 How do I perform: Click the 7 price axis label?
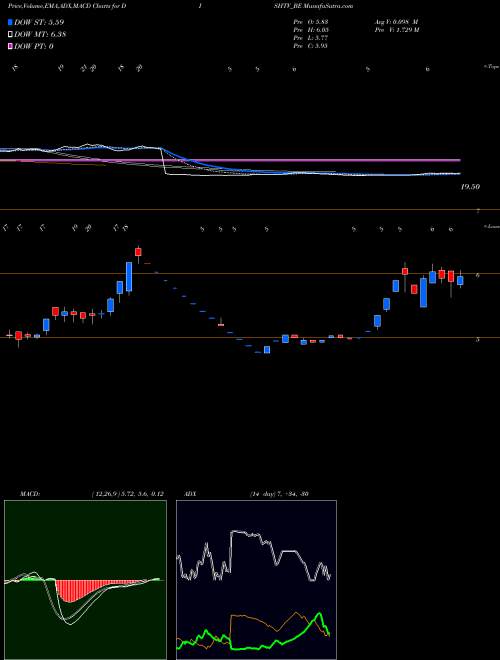(x=478, y=211)
